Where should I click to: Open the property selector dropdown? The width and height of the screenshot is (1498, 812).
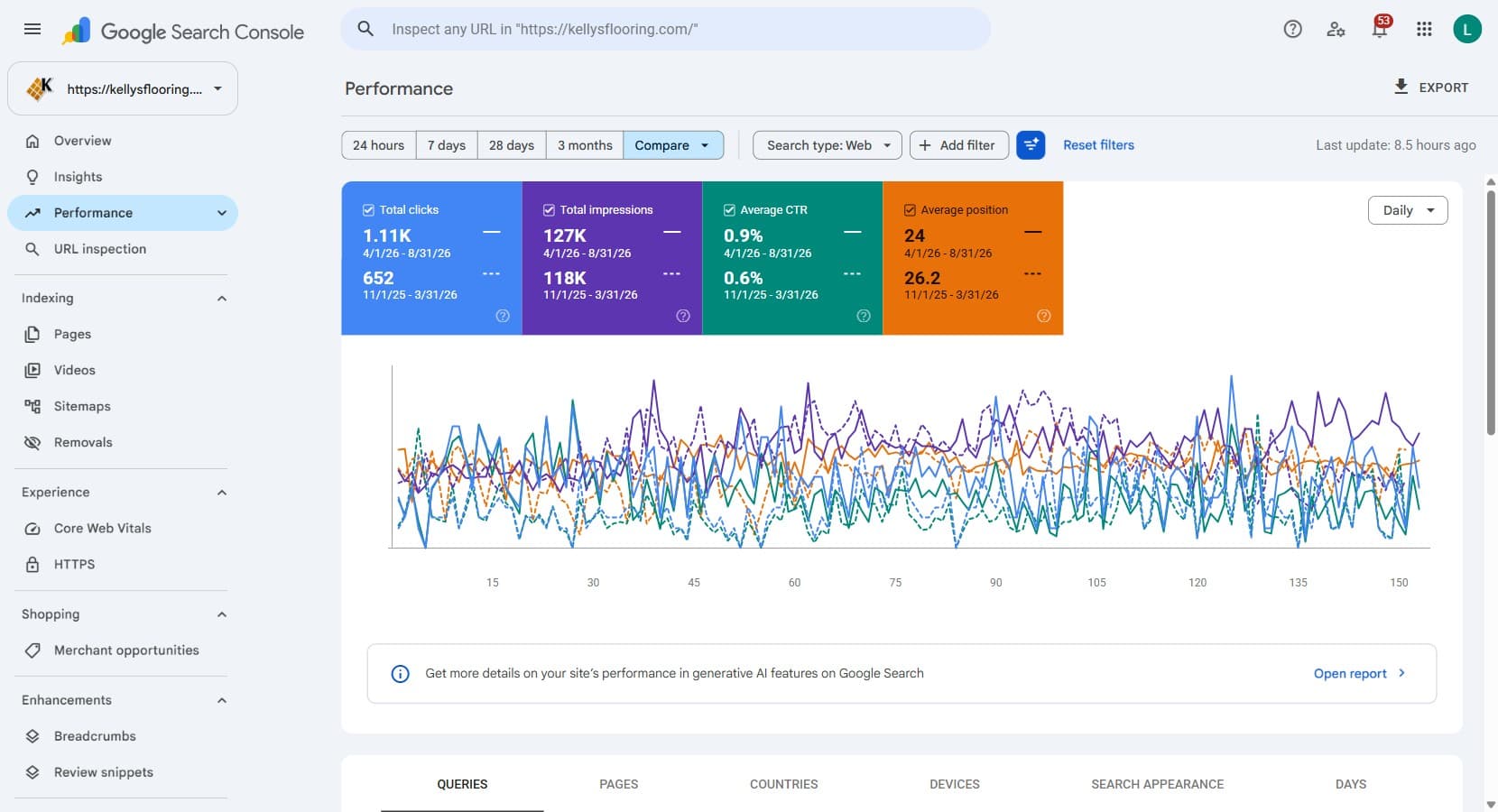pyautogui.click(x=123, y=88)
